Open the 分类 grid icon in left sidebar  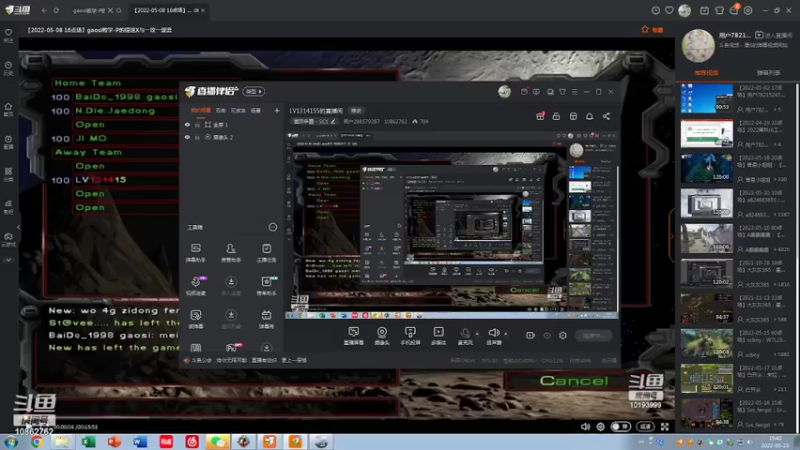(8, 171)
